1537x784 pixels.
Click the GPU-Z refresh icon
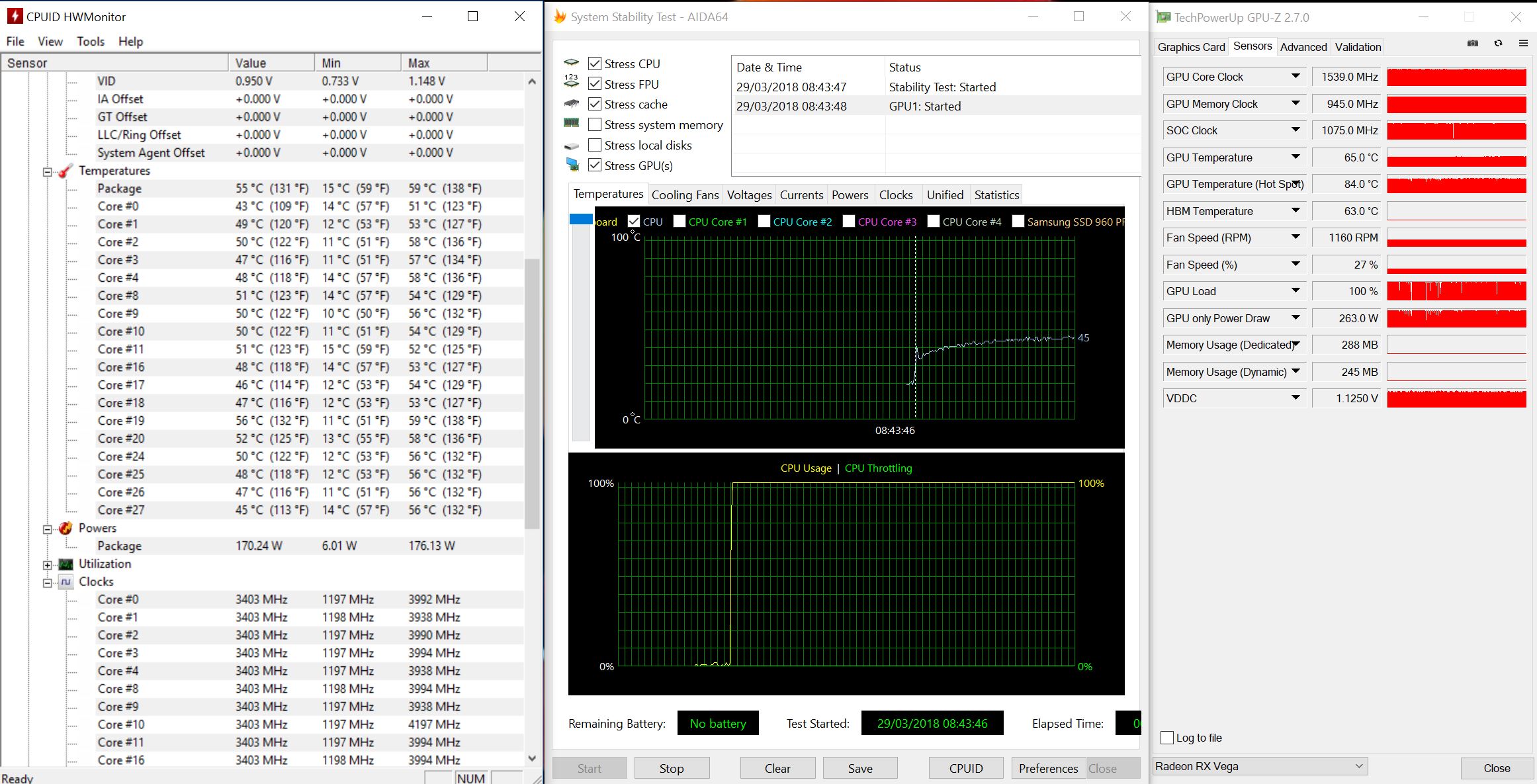pos(1498,44)
